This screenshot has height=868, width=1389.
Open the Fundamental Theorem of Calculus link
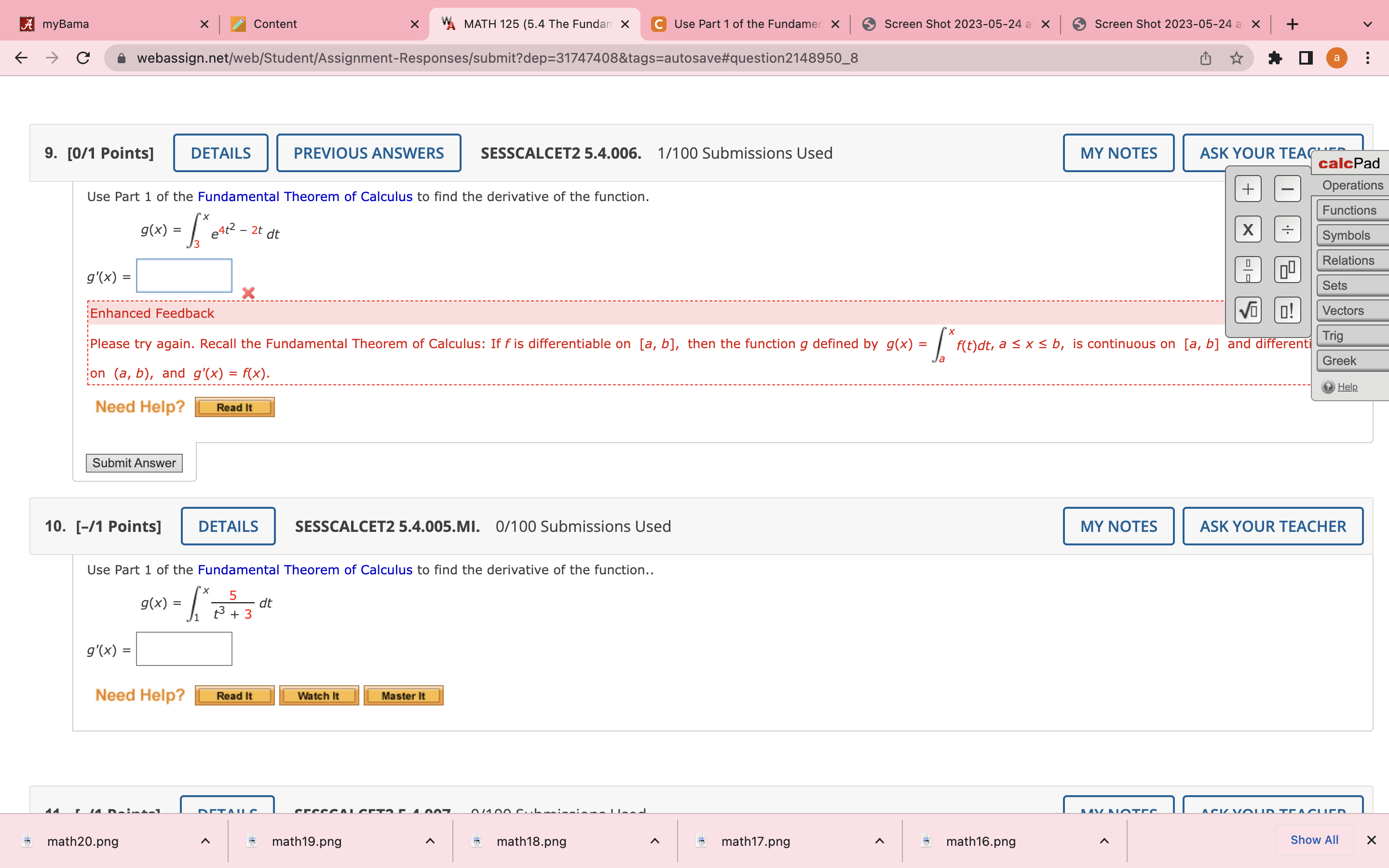305,196
